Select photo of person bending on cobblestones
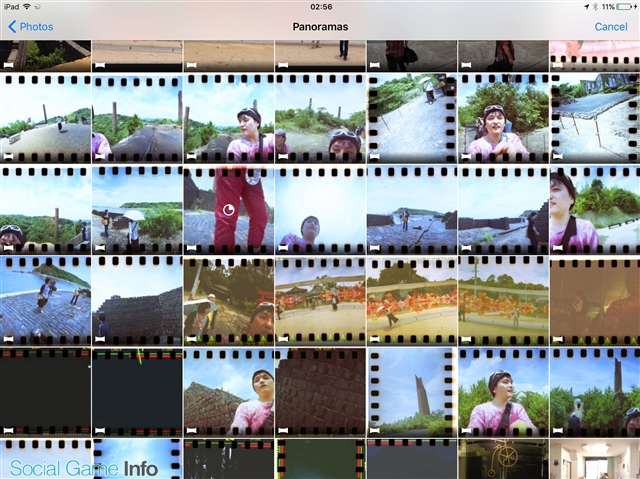This screenshot has width=640, height=479. pos(45,301)
